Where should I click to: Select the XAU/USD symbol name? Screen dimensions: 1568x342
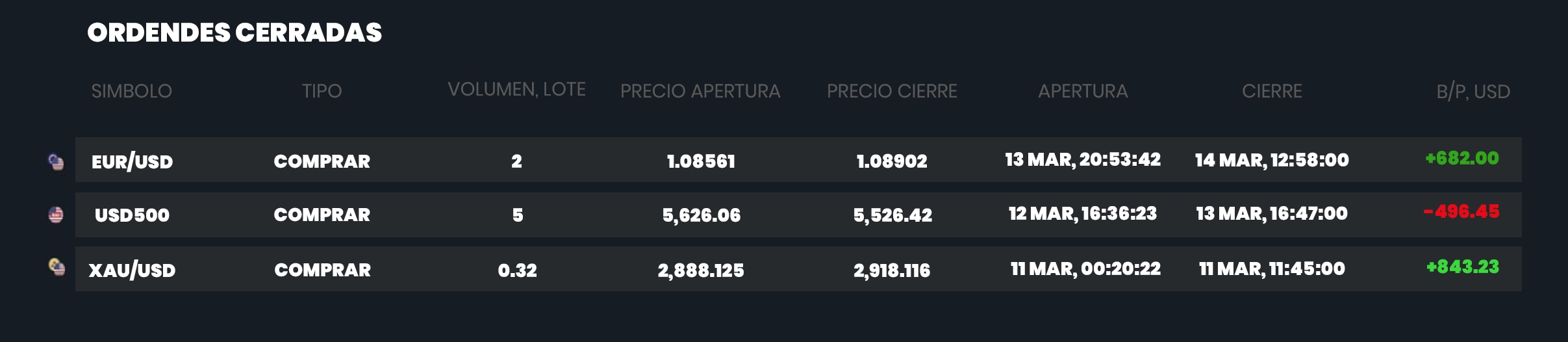point(132,270)
